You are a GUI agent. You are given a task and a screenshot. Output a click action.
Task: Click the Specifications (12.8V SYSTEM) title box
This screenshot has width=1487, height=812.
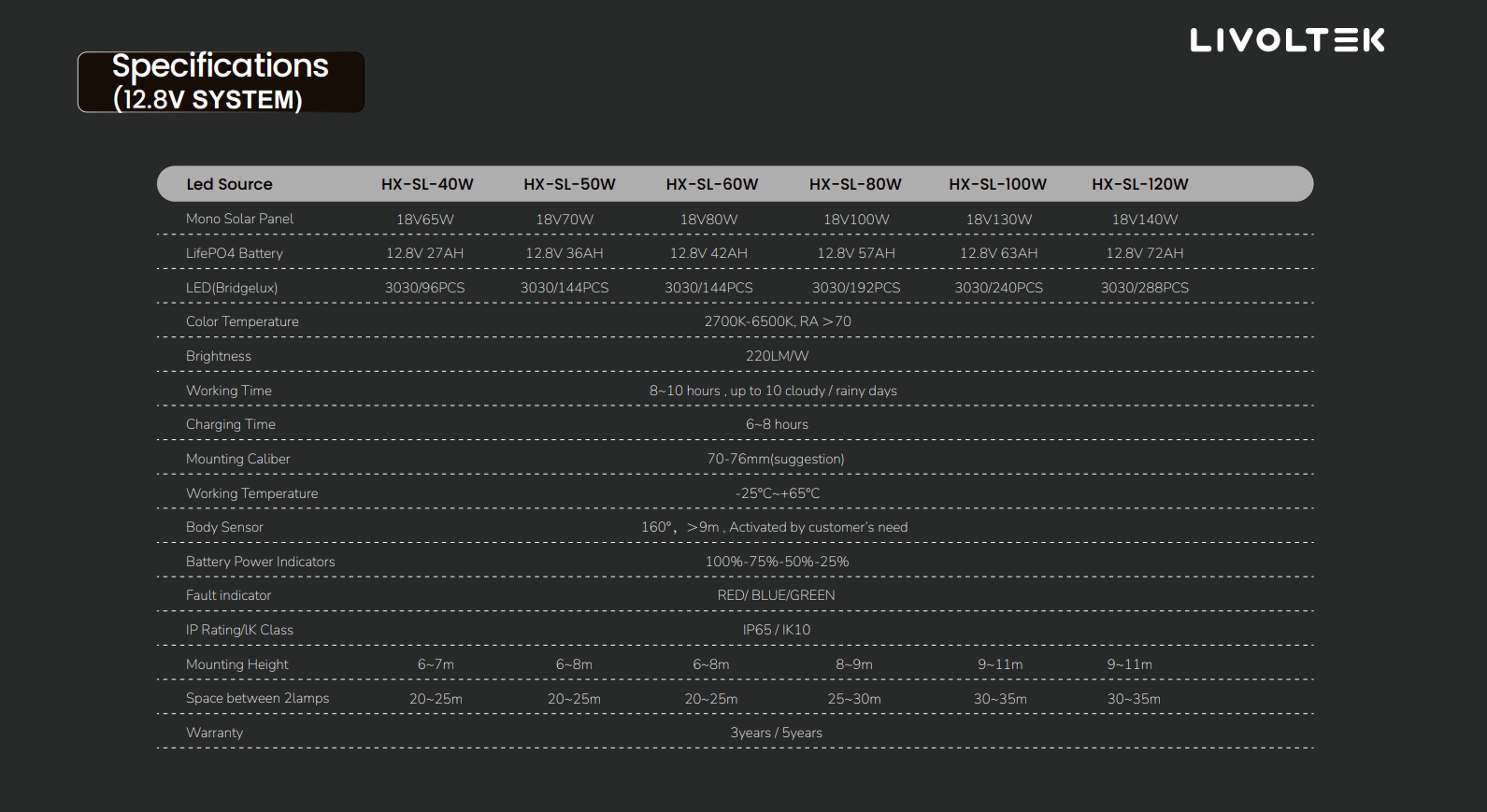(x=221, y=82)
